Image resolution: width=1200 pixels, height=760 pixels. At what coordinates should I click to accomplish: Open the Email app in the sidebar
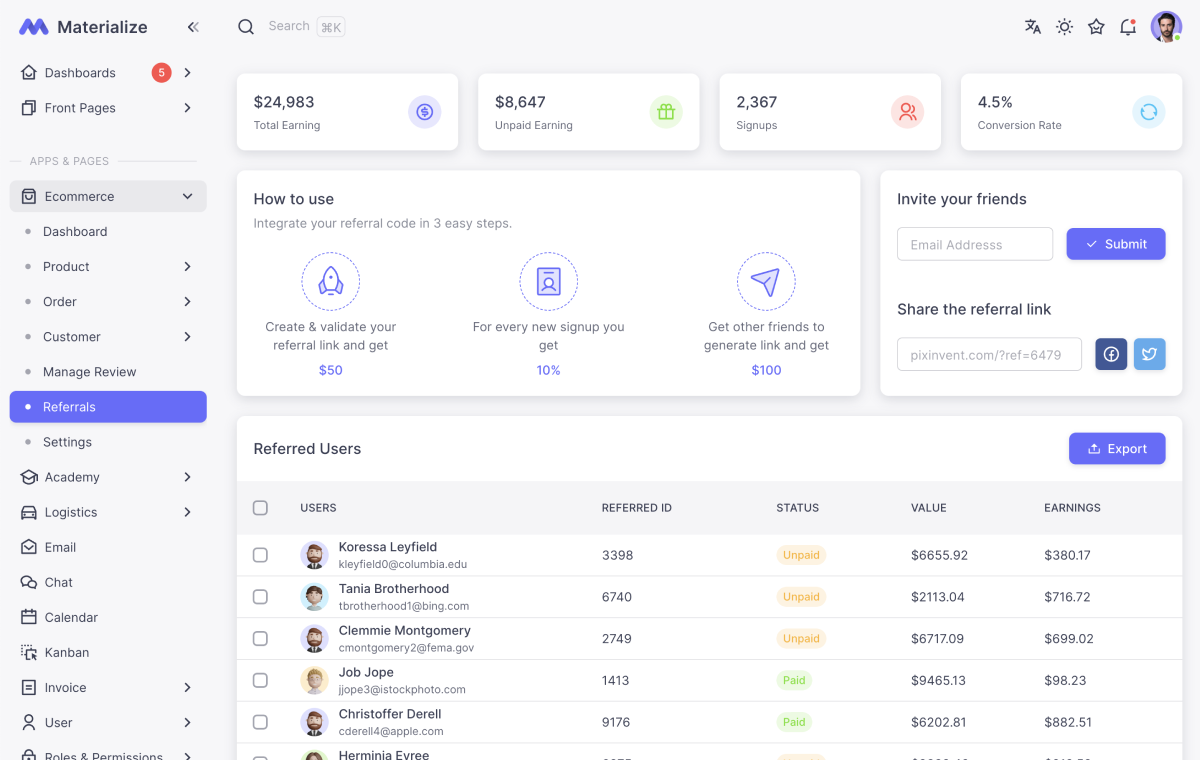[60, 547]
